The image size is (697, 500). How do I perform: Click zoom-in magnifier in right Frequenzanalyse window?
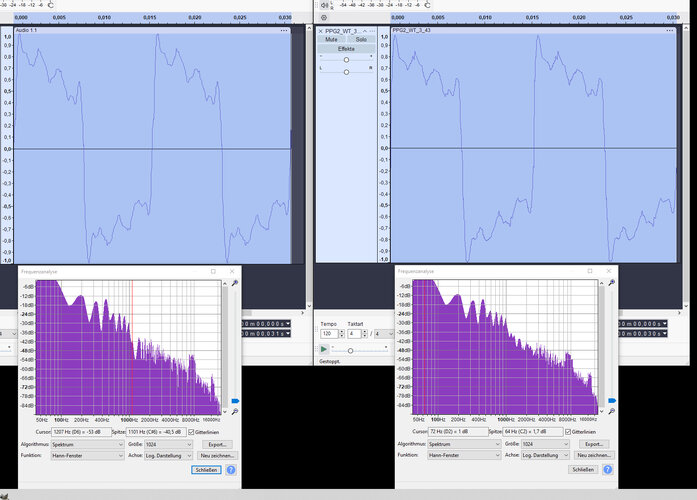(612, 283)
